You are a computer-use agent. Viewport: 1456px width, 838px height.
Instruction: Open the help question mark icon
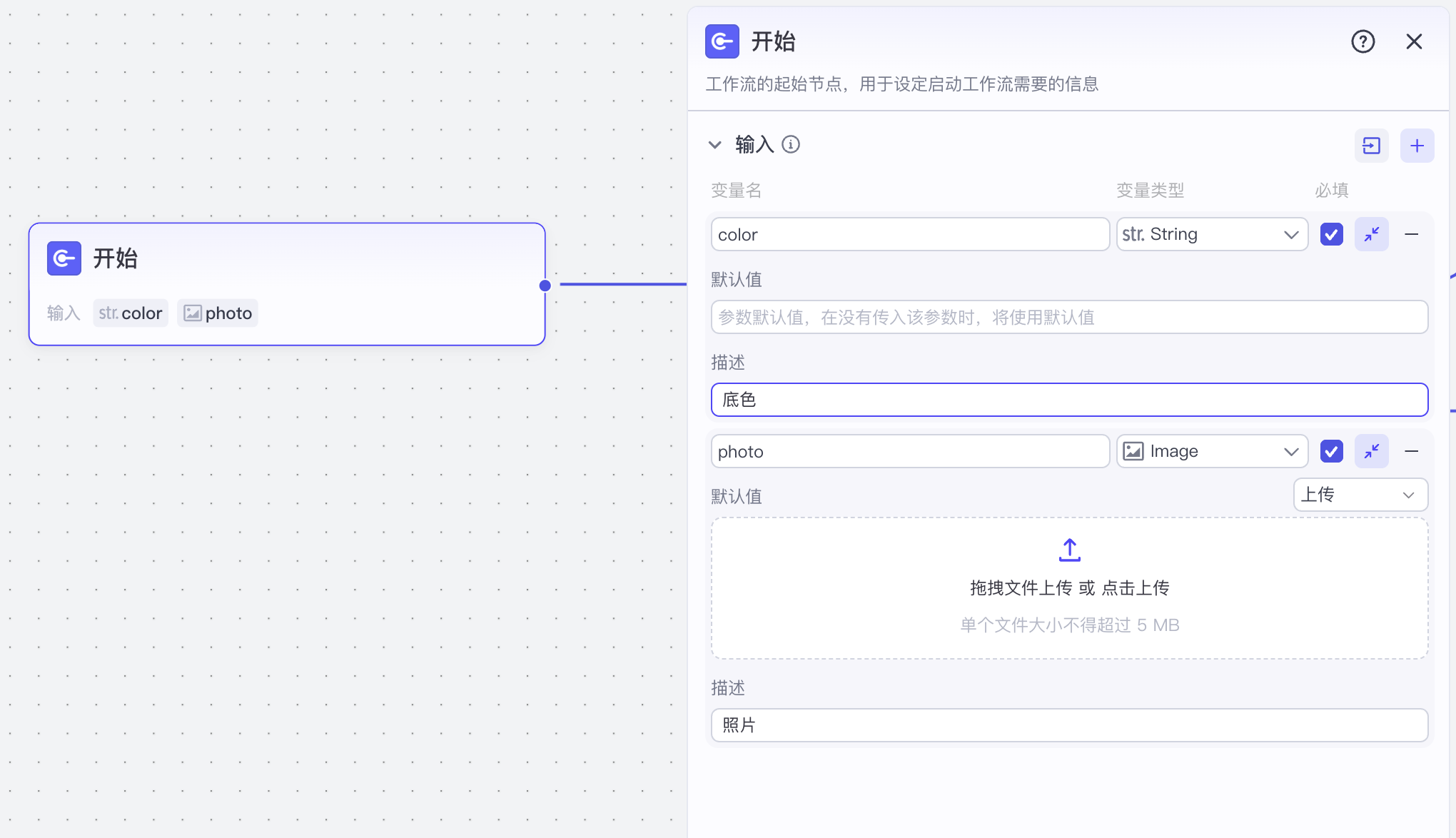(x=1363, y=41)
